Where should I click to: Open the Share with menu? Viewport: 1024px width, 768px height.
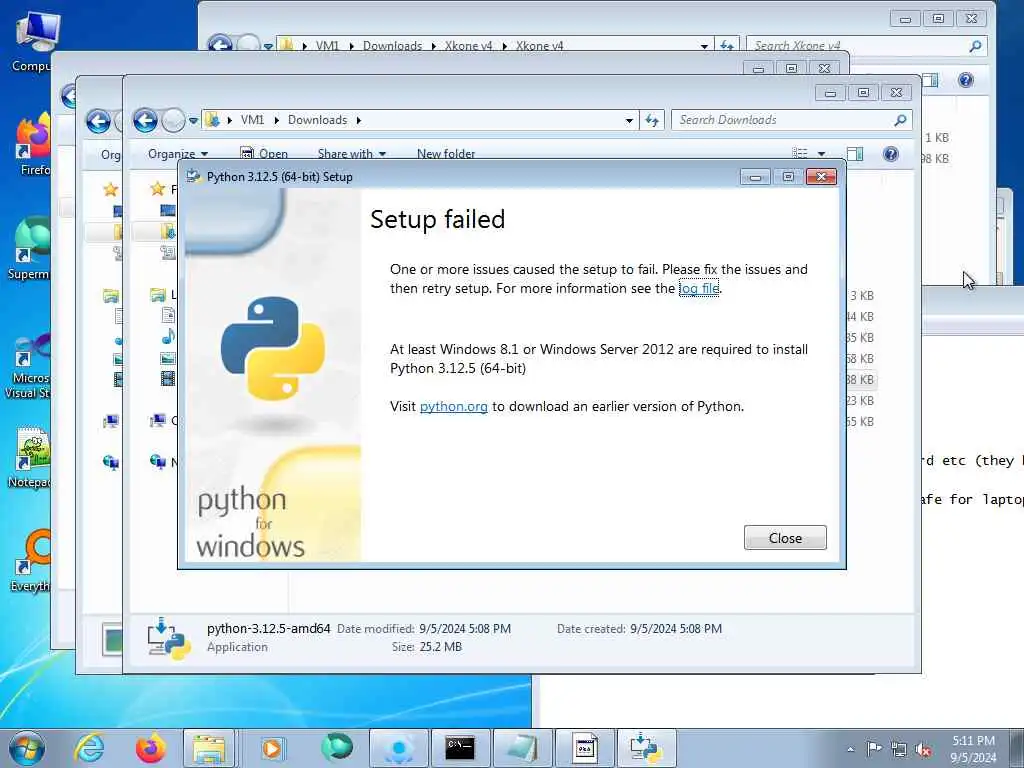pyautogui.click(x=351, y=154)
